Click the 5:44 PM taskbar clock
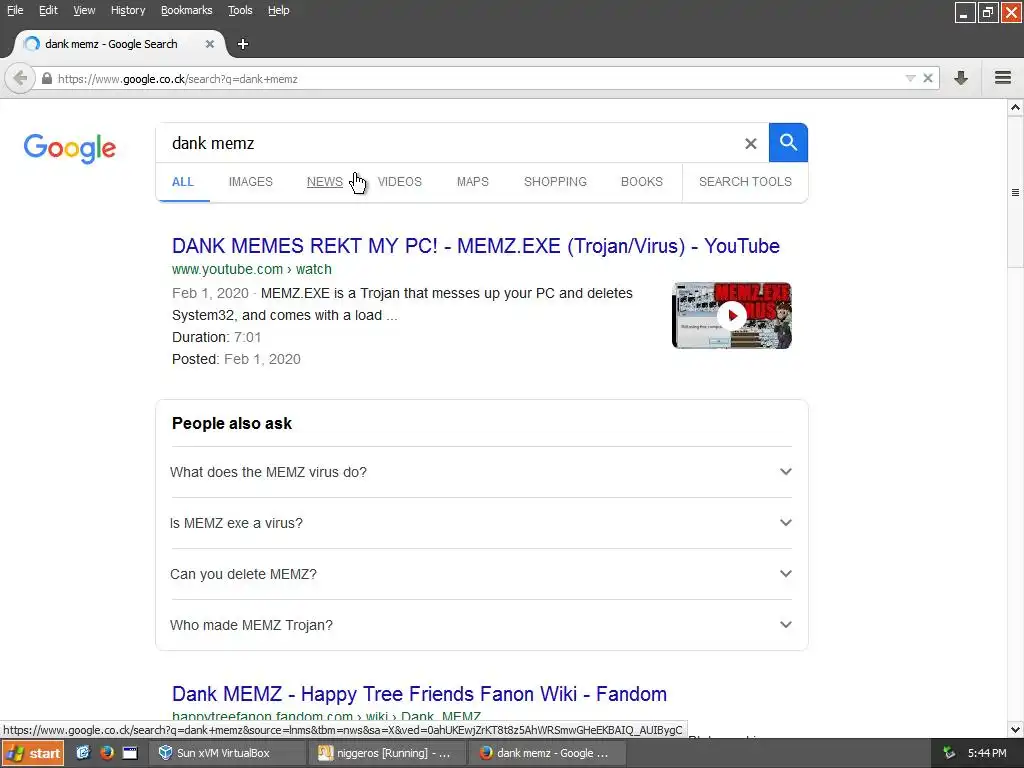This screenshot has width=1024, height=768. click(x=987, y=753)
